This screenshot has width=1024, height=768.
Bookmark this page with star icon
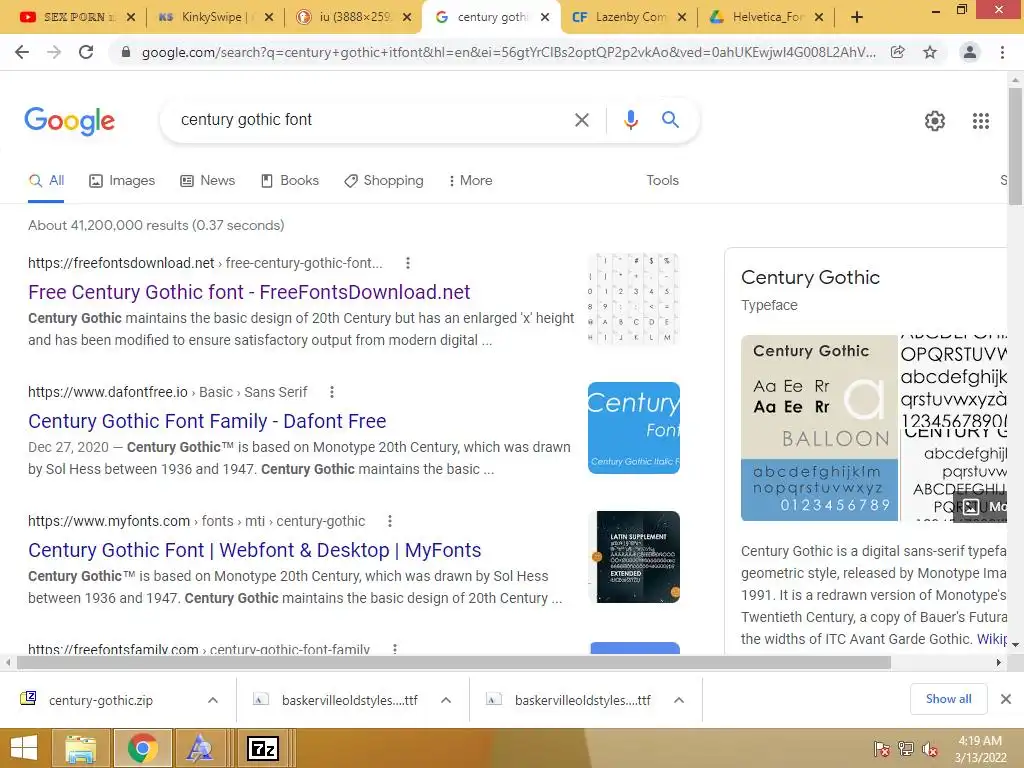click(x=930, y=52)
